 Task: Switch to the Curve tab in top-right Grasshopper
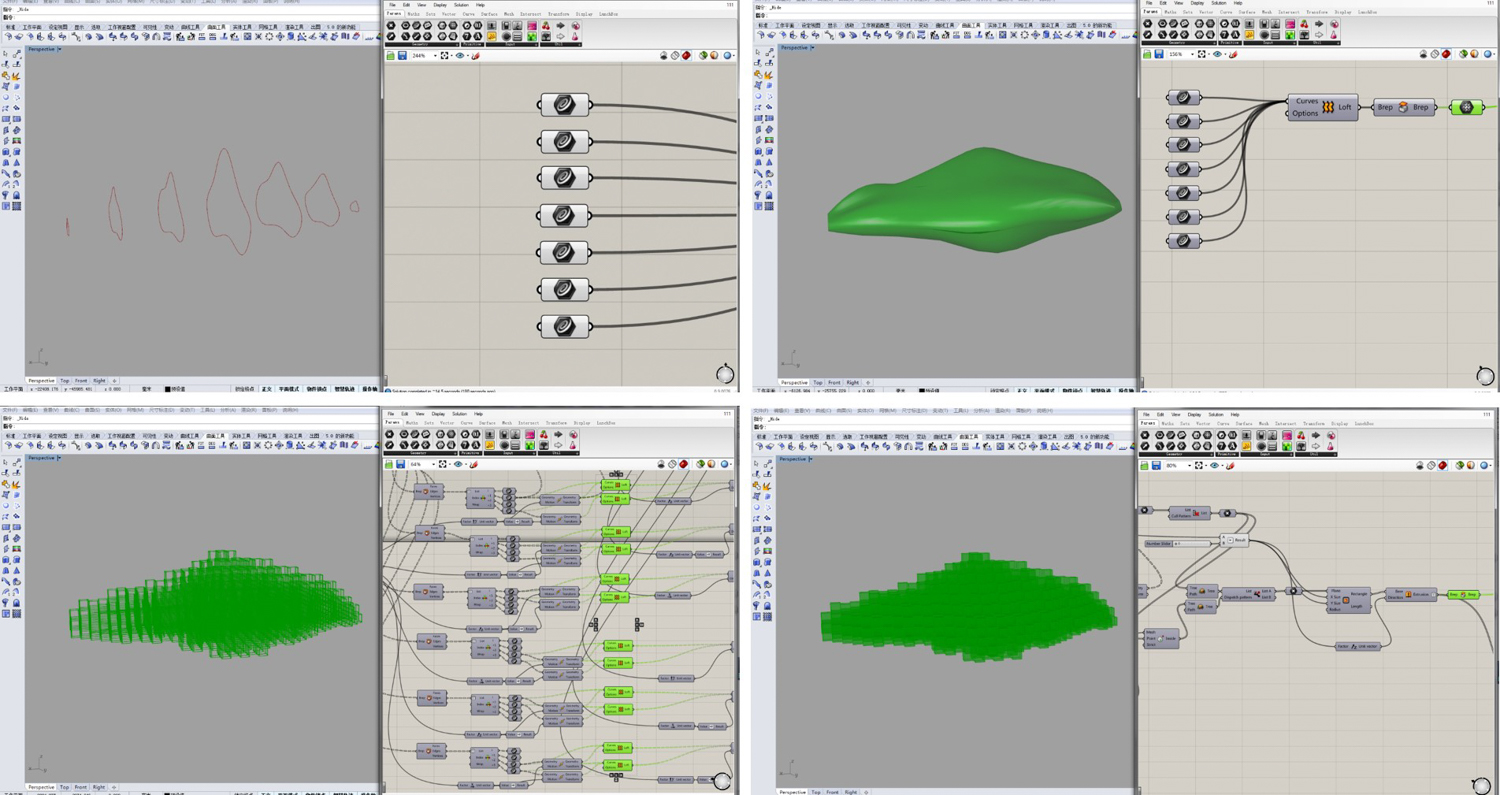click(1224, 12)
